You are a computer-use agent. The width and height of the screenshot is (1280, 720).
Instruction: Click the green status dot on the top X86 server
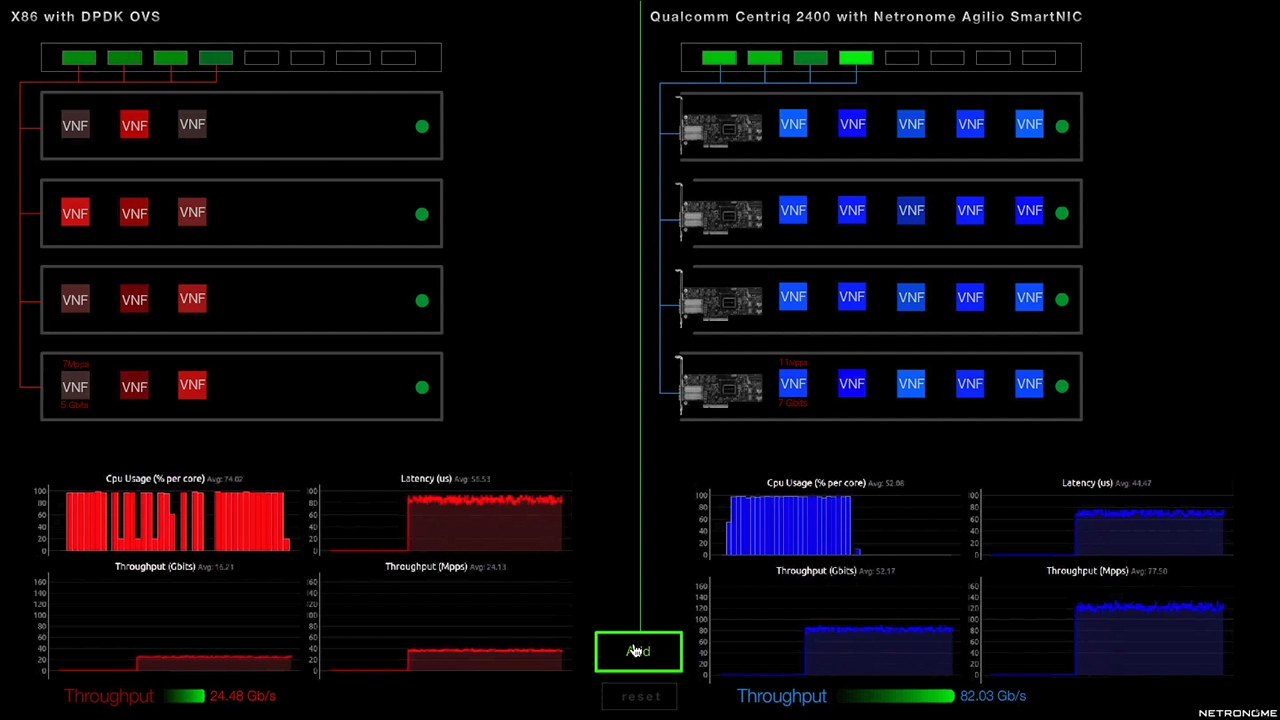(x=422, y=126)
